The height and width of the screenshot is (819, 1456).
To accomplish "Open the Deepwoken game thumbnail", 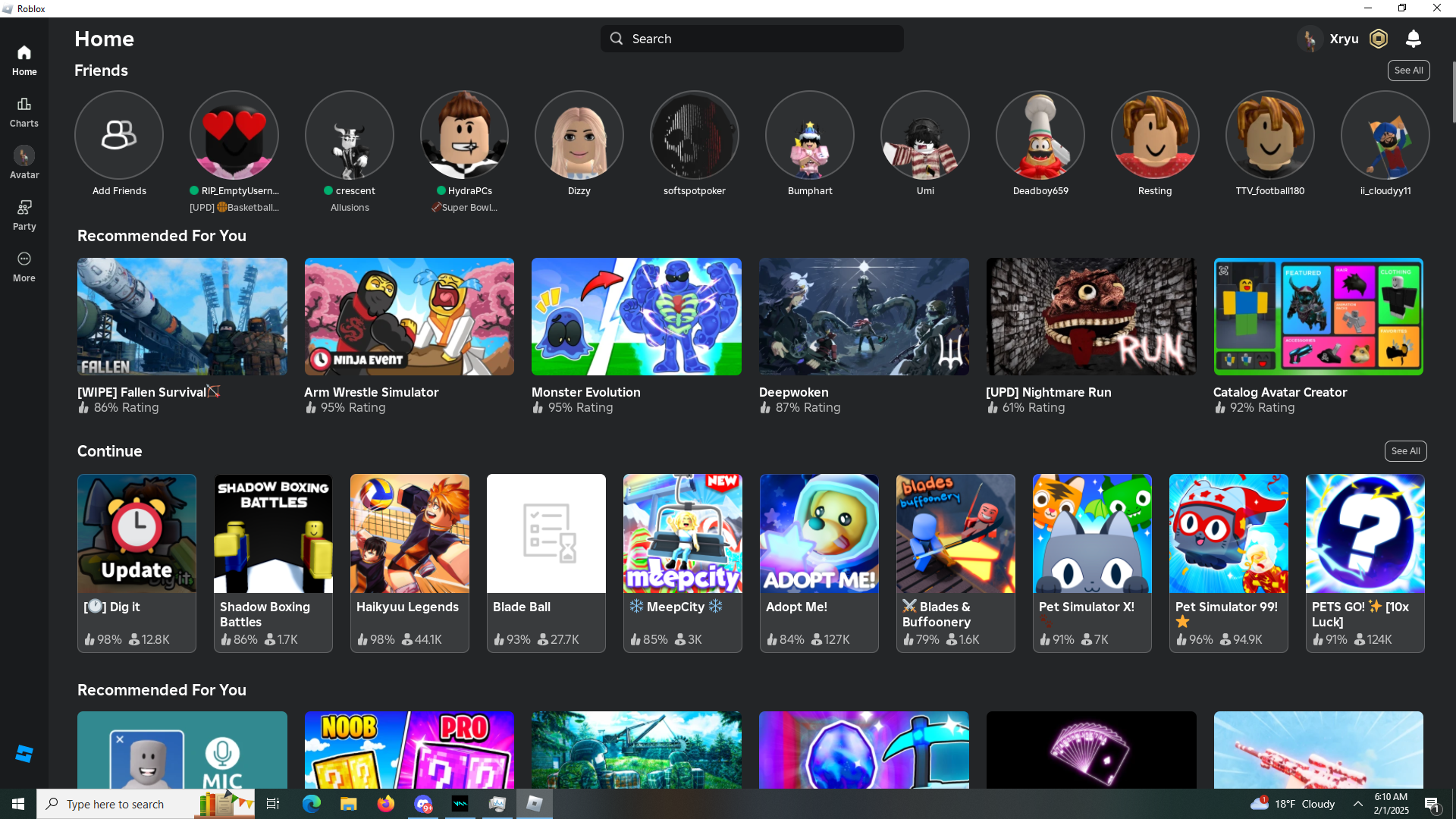I will 864,316.
